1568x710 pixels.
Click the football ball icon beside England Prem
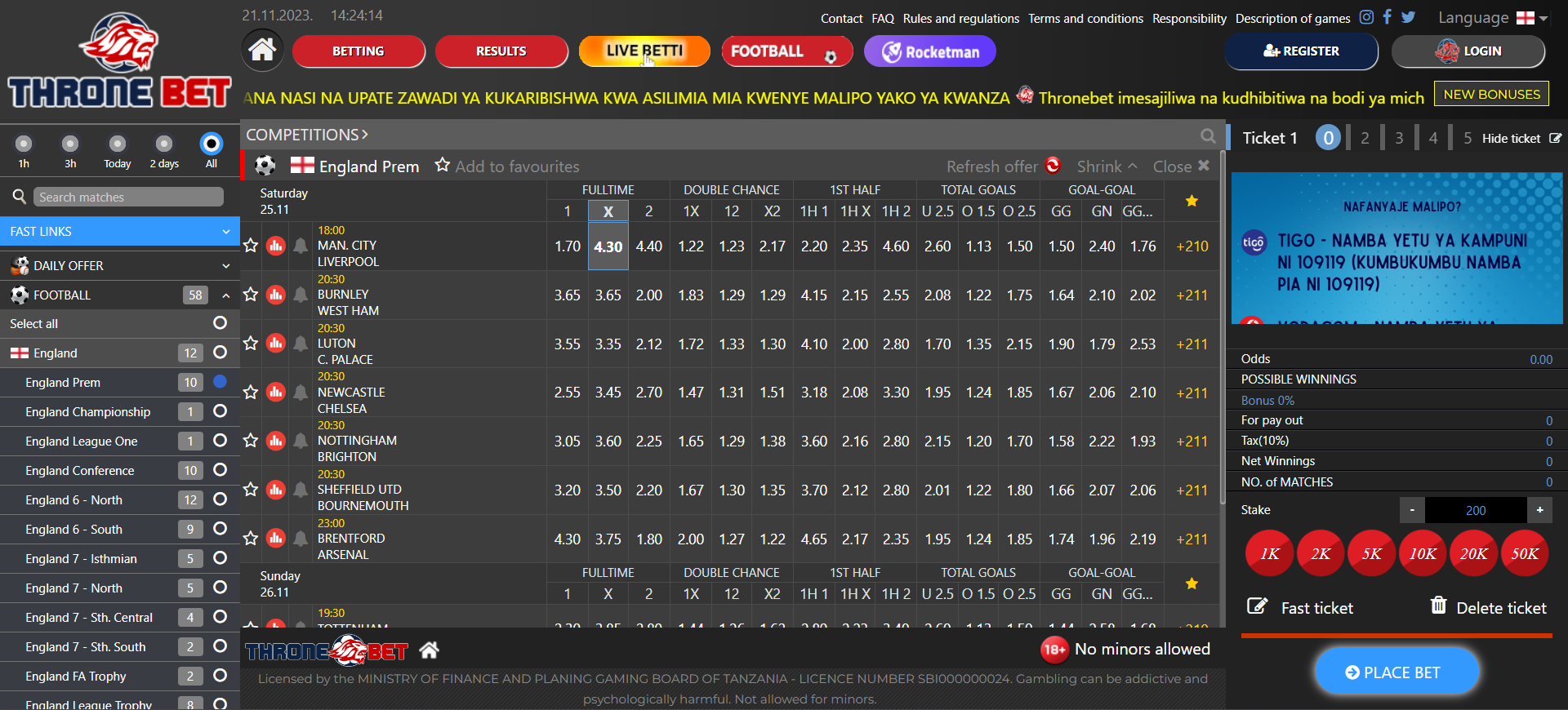pyautogui.click(x=265, y=166)
